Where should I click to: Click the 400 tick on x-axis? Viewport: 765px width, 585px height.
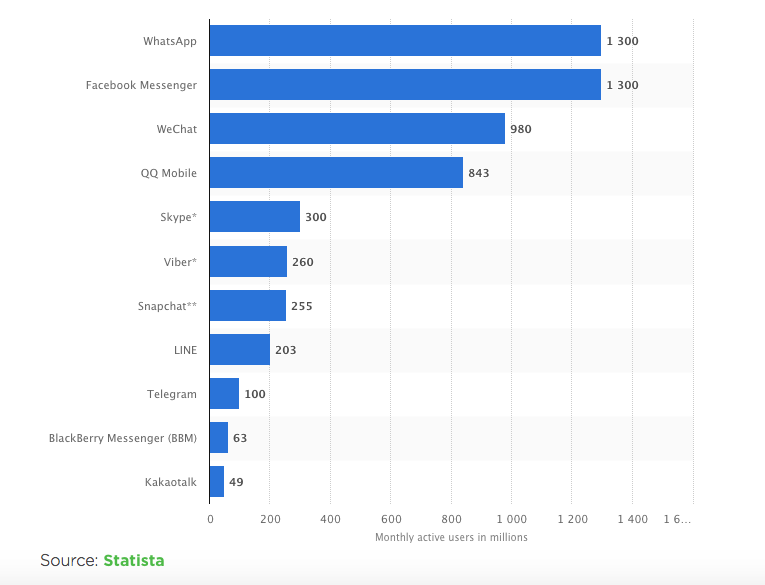coord(330,519)
